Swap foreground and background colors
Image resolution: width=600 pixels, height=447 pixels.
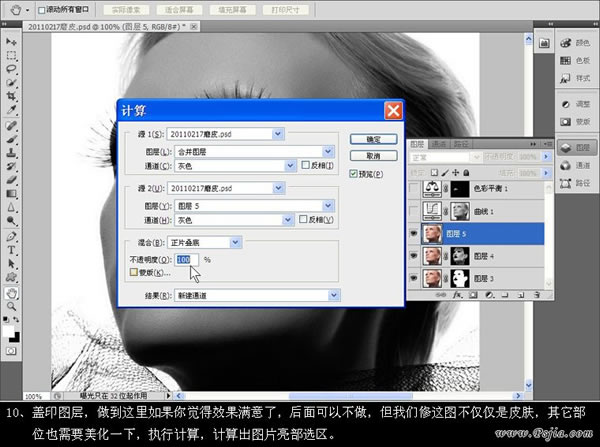pos(16,319)
